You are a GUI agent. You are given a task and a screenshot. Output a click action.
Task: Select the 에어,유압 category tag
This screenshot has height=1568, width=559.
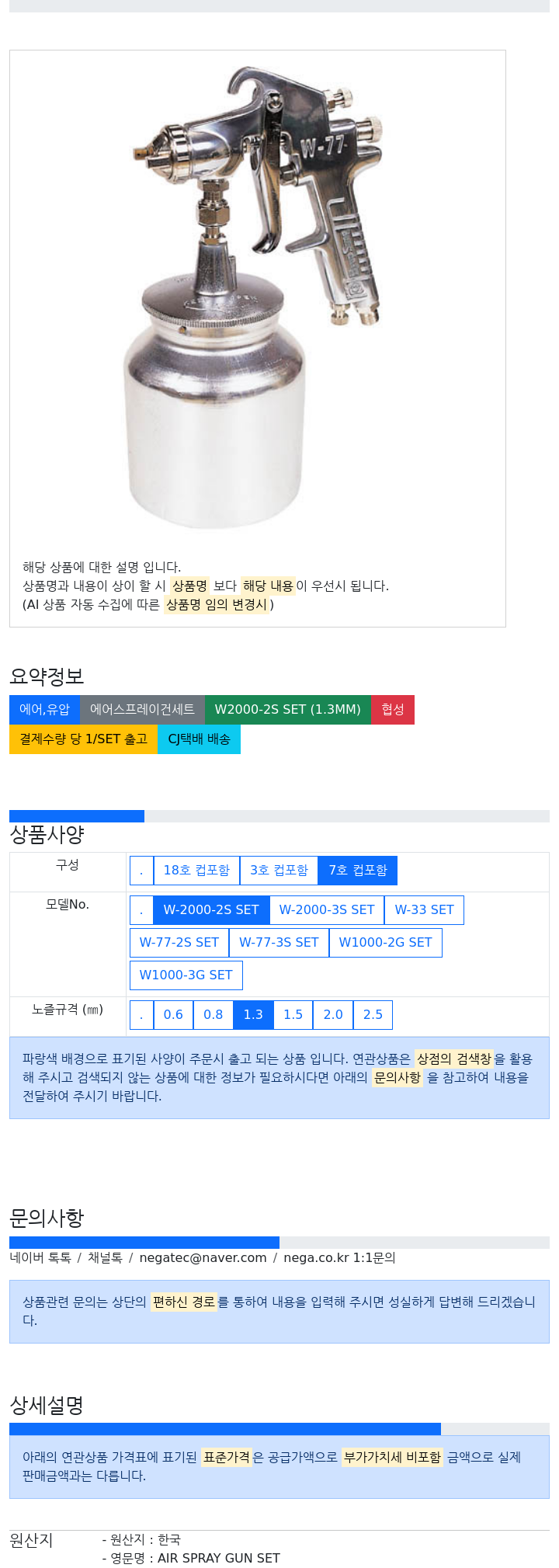coord(44,709)
